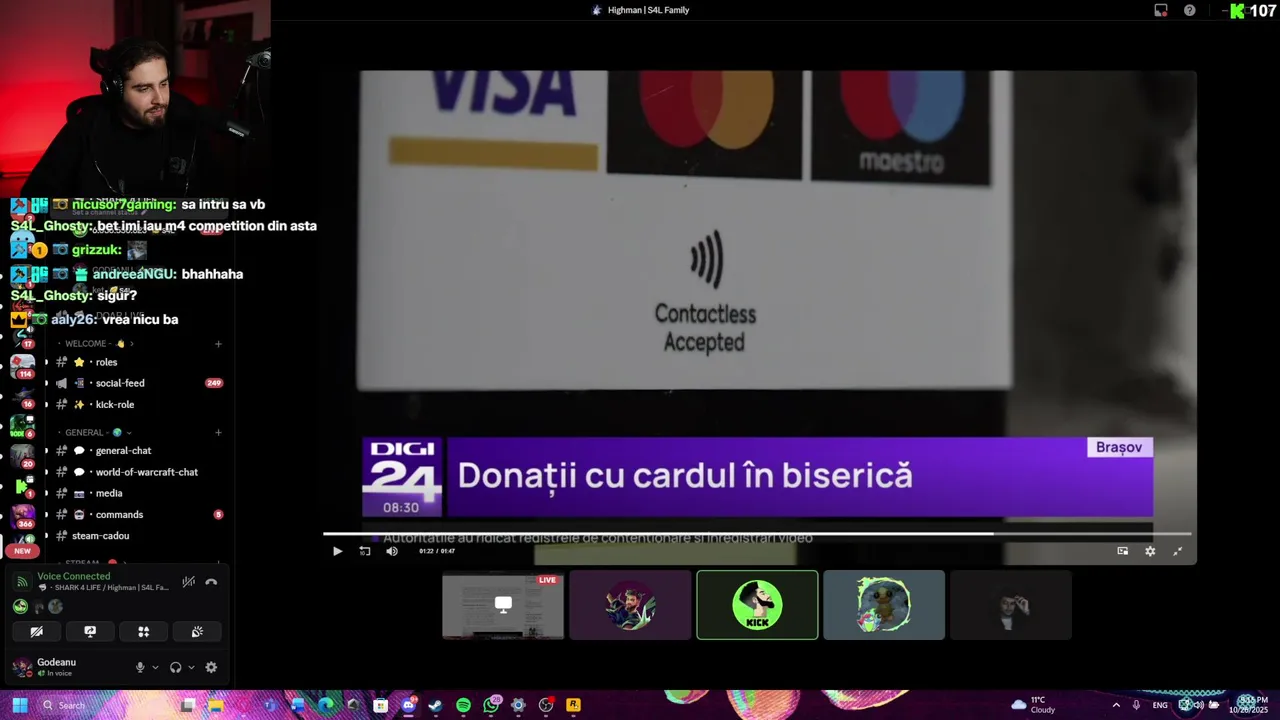Select the LIVE screen share thumbnail
Image resolution: width=1280 pixels, height=720 pixels.
(x=503, y=605)
